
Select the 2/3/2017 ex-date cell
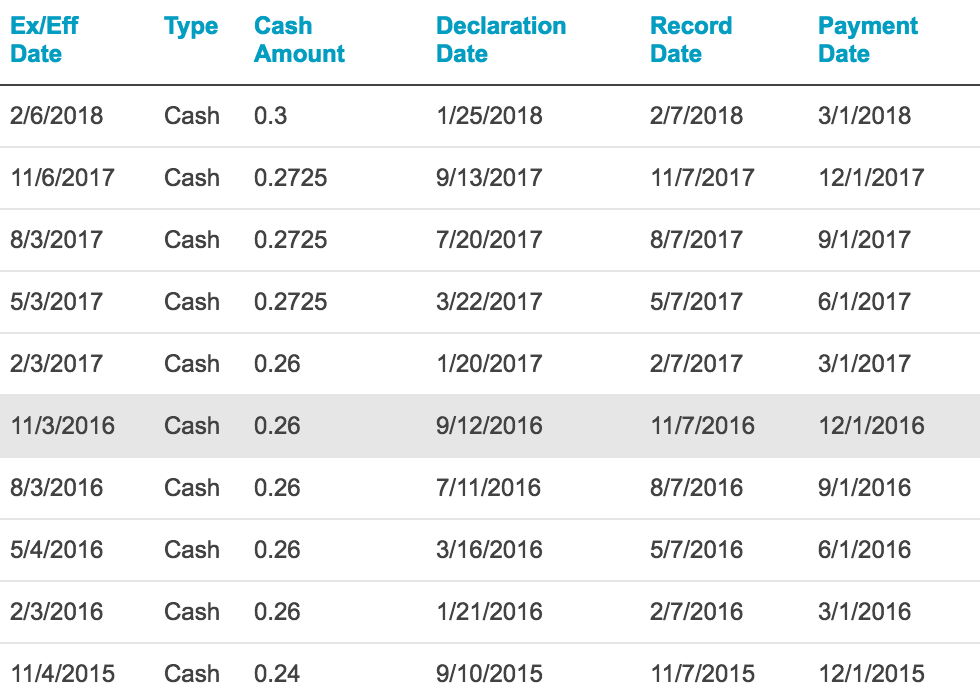(57, 364)
